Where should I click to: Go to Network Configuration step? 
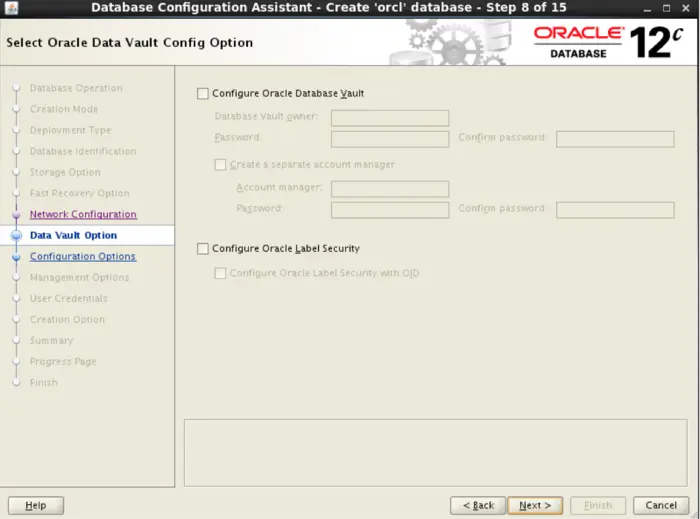(83, 214)
